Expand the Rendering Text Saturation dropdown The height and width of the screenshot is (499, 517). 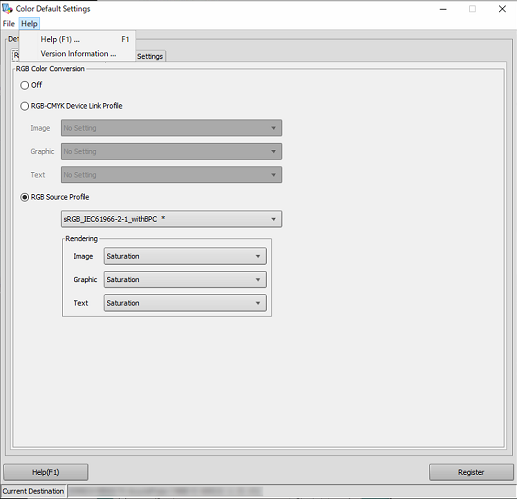185,303
